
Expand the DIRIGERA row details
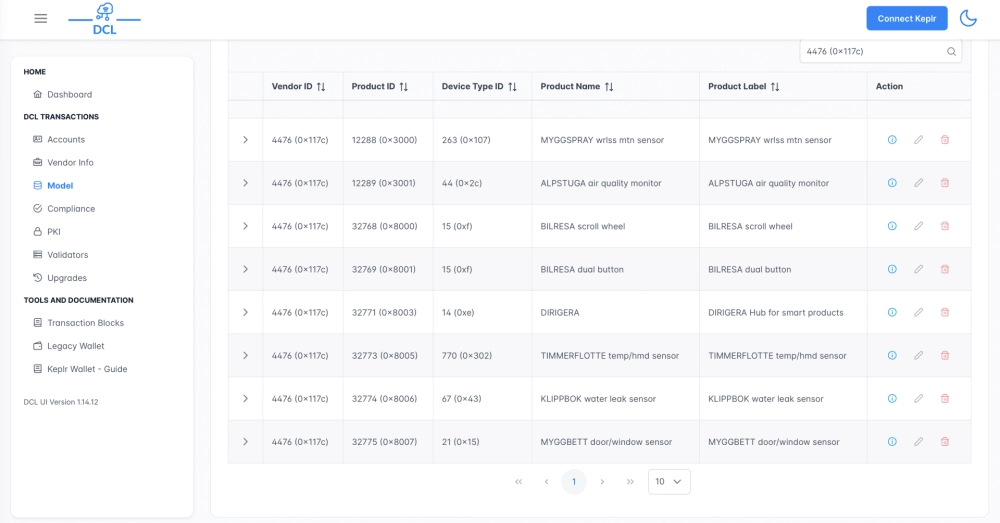245,312
